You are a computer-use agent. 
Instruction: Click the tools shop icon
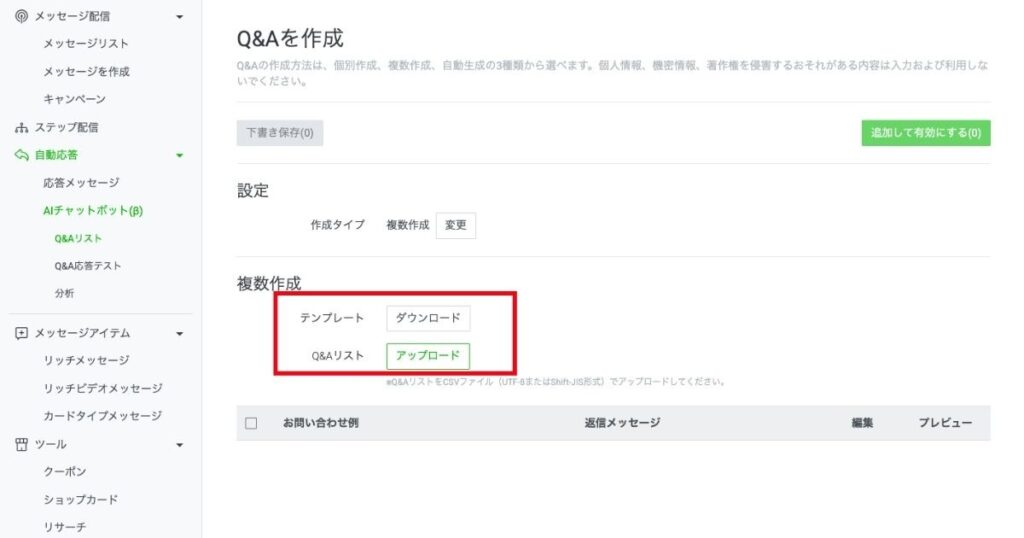[x=21, y=444]
